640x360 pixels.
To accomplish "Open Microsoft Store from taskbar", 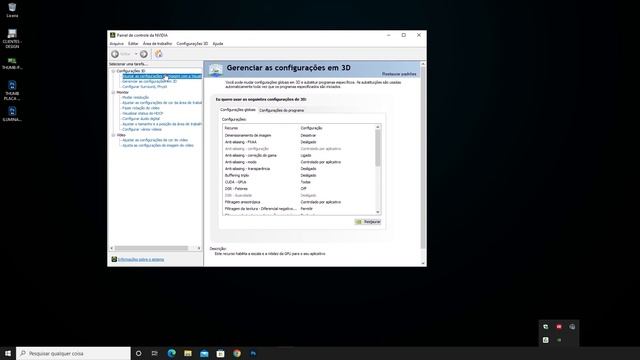I will [220, 353].
